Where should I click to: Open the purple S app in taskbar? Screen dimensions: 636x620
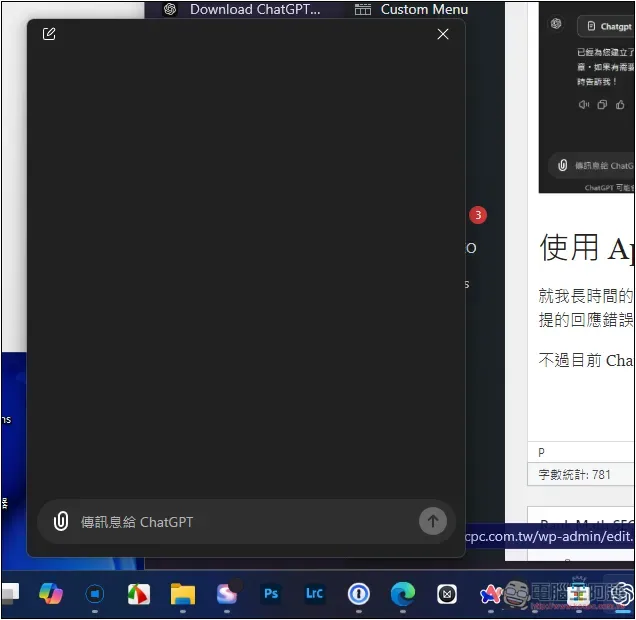227,594
